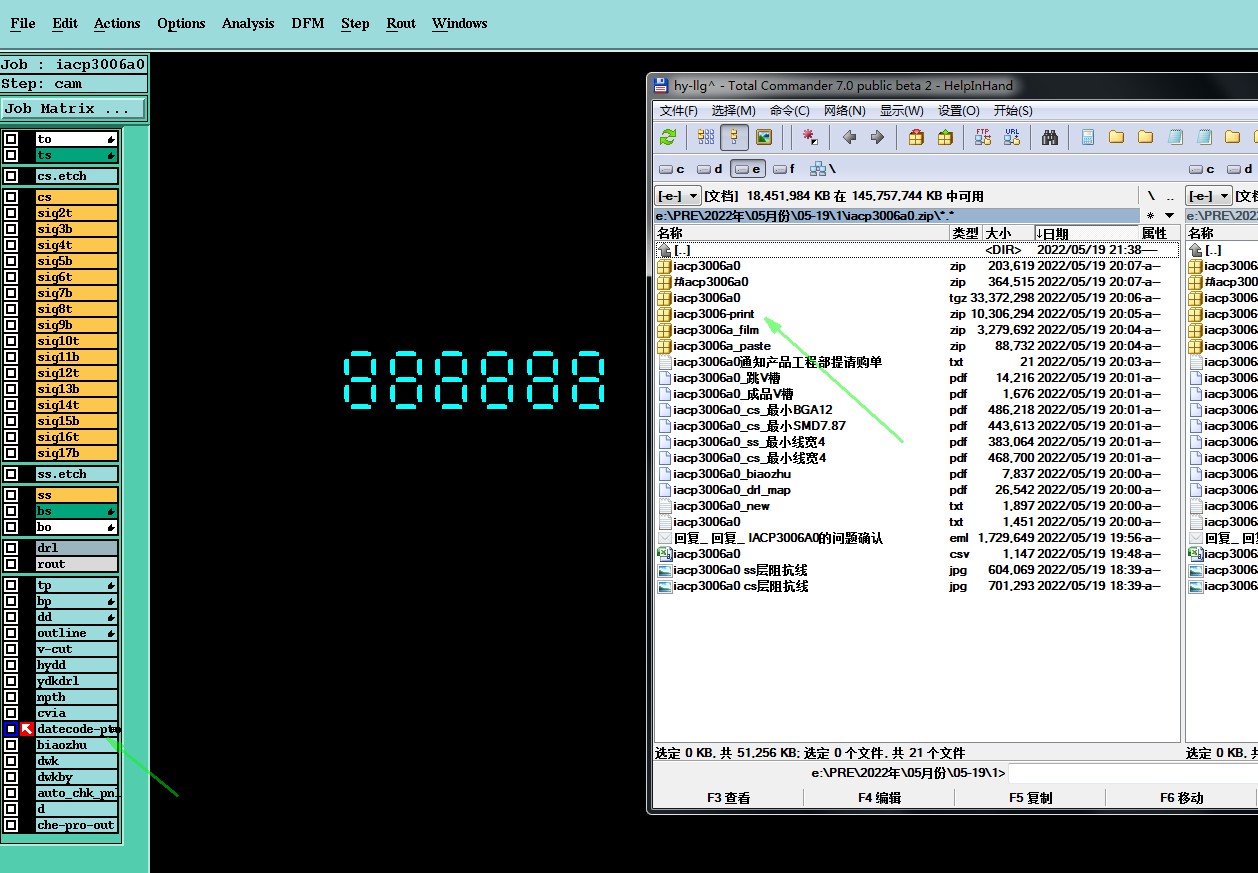Toggle checkbox for layer sig17b

click(11, 453)
